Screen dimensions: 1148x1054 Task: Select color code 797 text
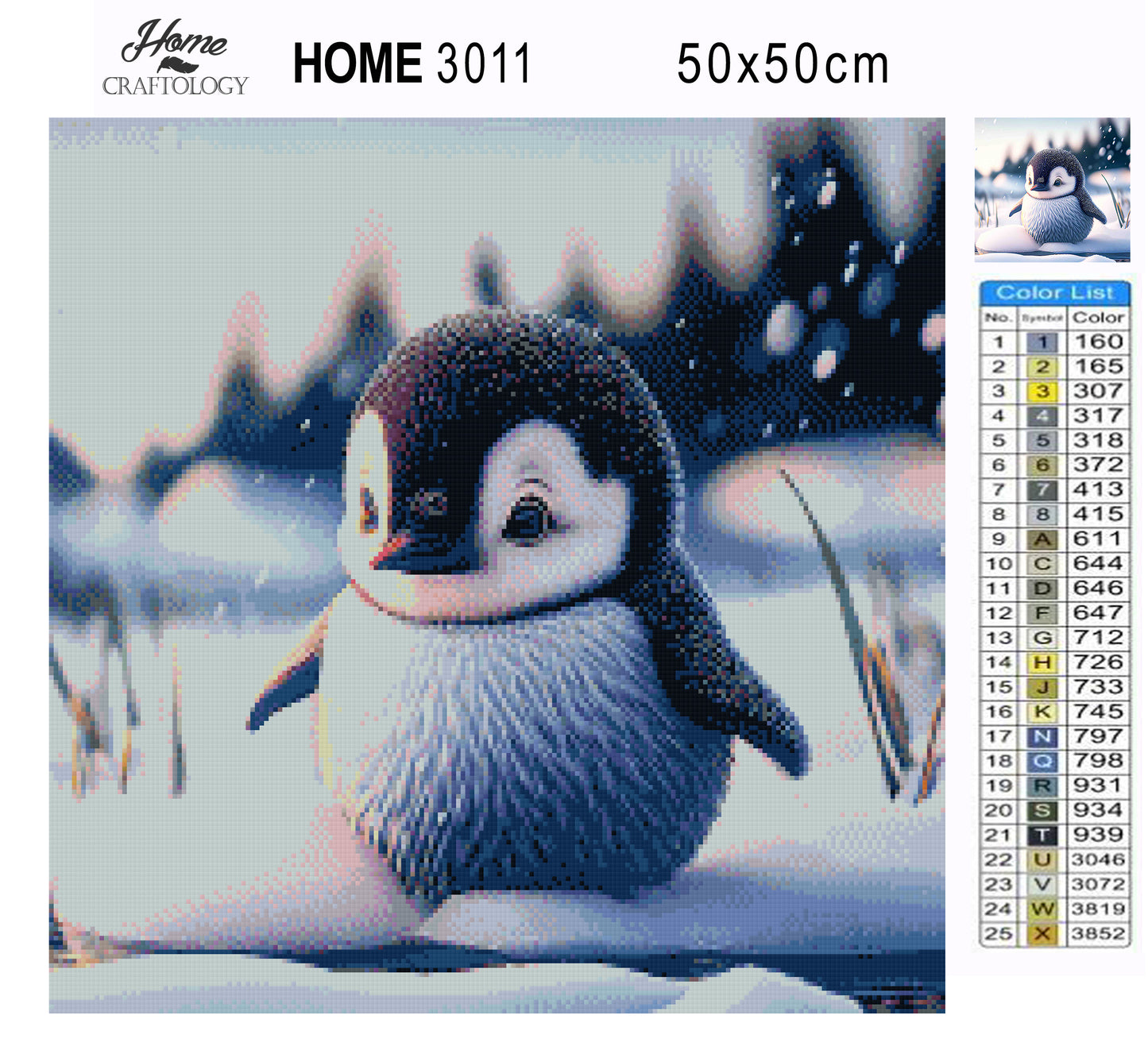coord(1098,735)
